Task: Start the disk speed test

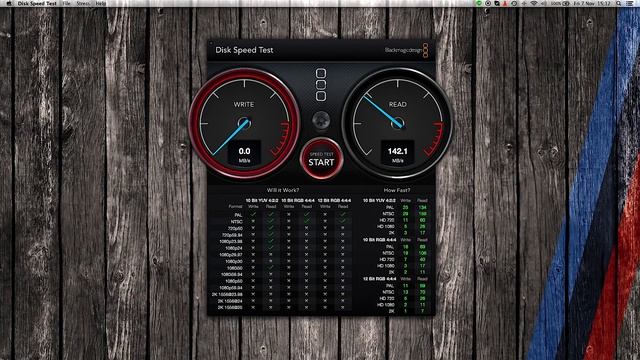Action: [x=321, y=159]
